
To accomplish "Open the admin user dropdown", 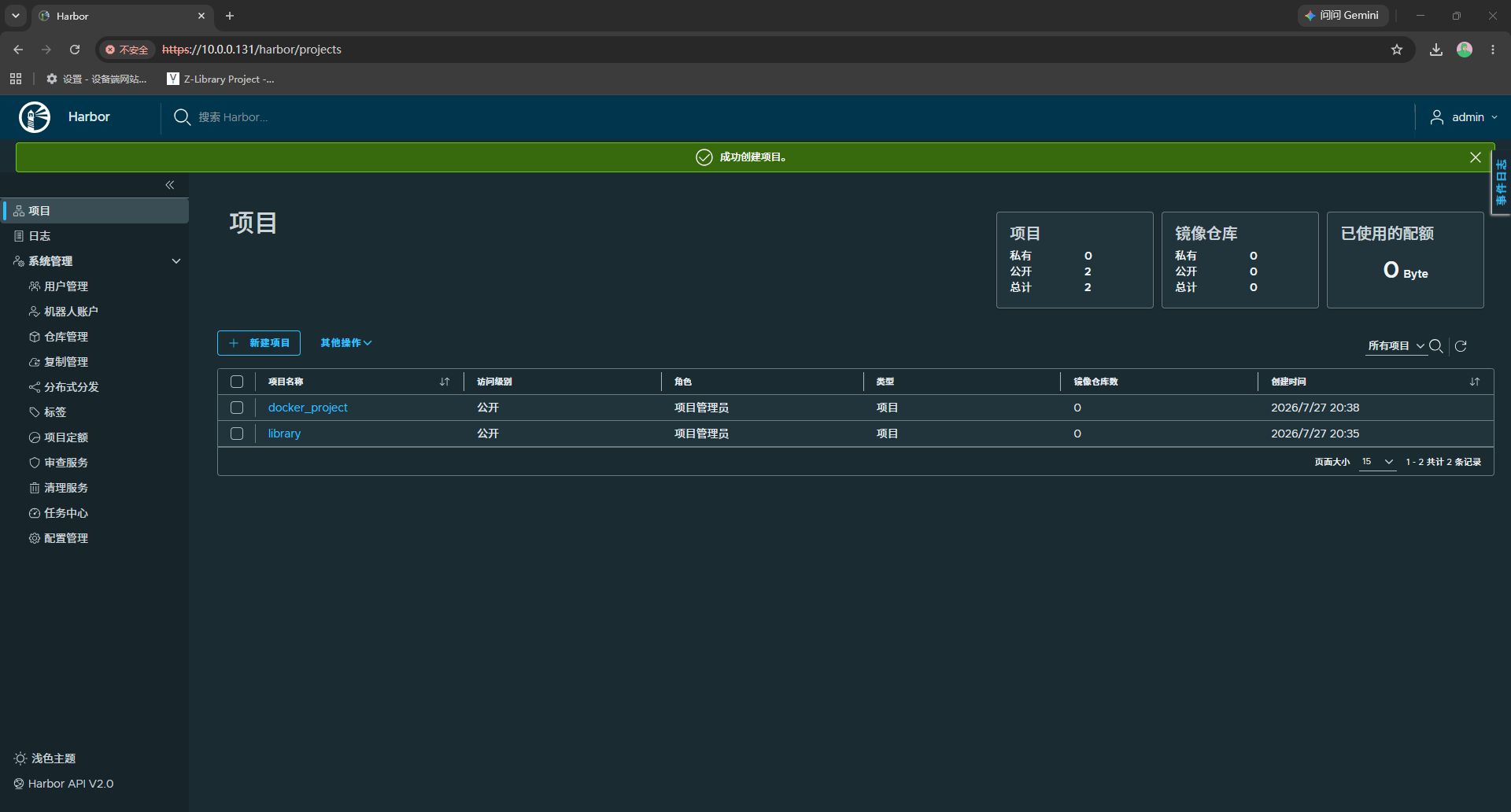I will [x=1464, y=117].
